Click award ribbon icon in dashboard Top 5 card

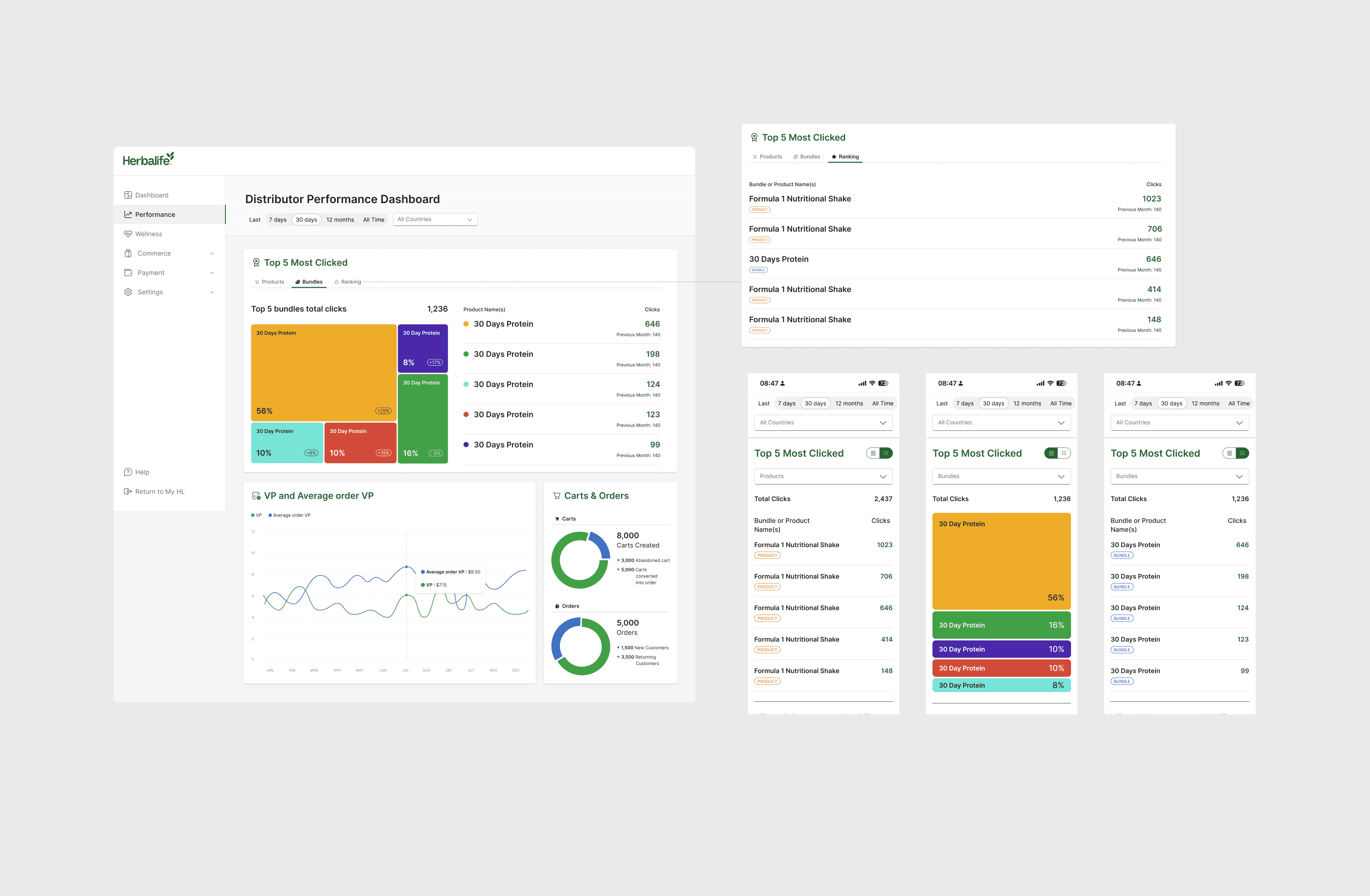point(256,262)
